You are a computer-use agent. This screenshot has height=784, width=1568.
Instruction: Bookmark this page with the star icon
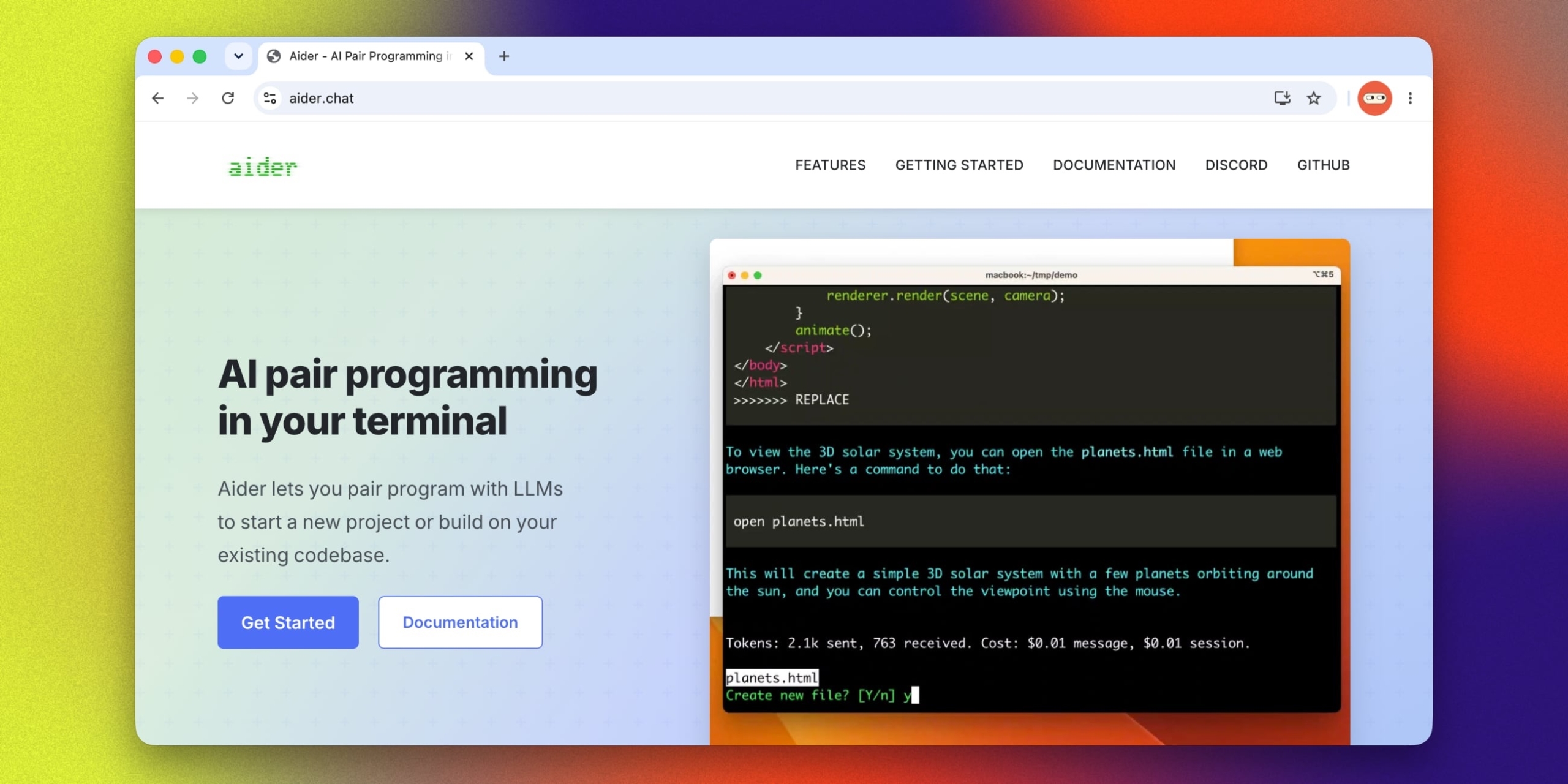1314,98
